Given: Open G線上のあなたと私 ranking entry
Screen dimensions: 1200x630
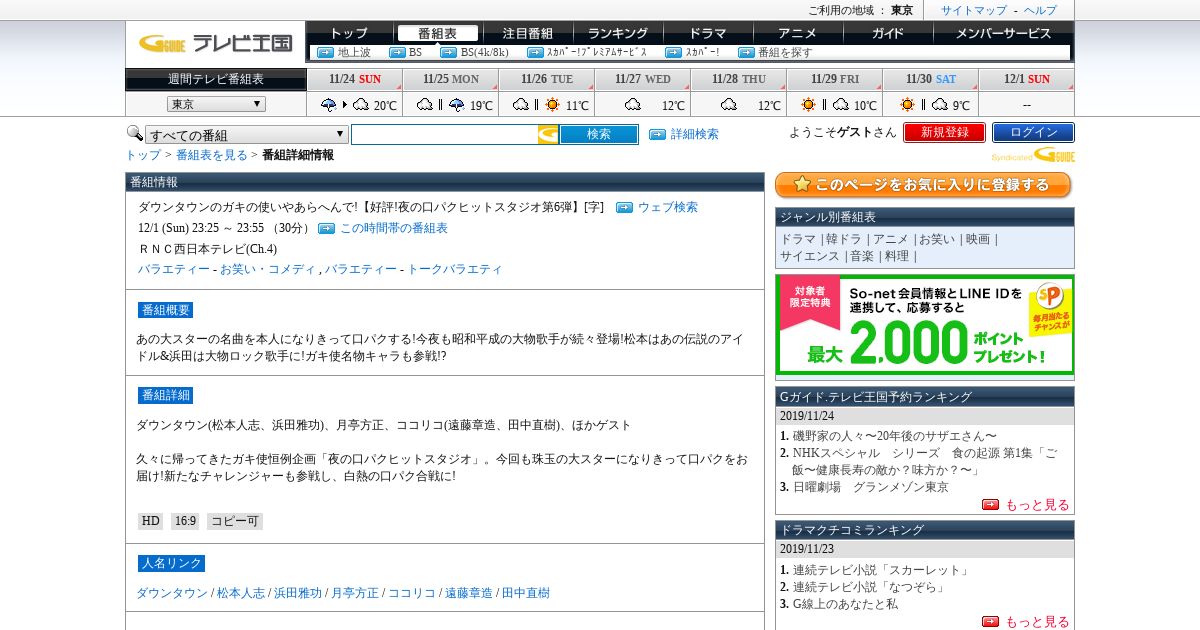Looking at the screenshot, I should tap(845, 604).
